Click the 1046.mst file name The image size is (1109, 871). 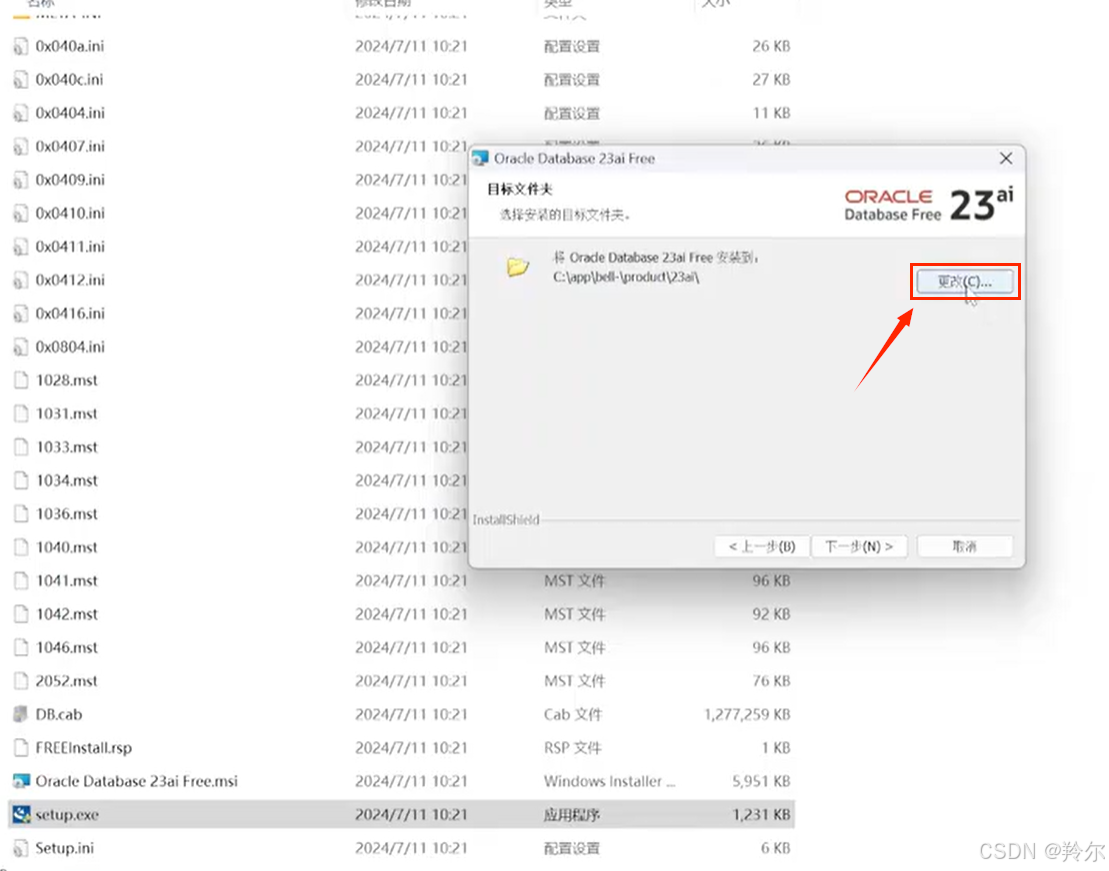click(x=66, y=647)
